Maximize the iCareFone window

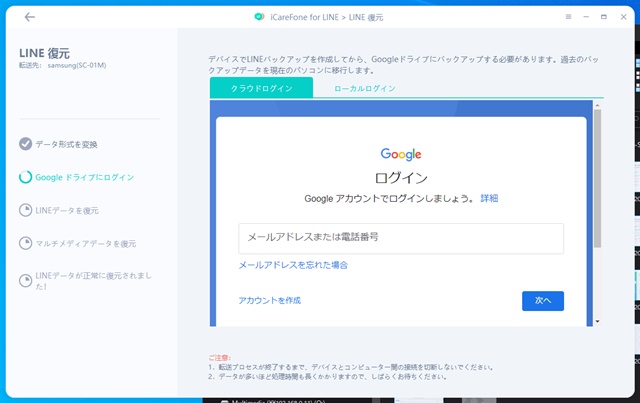tap(604, 17)
